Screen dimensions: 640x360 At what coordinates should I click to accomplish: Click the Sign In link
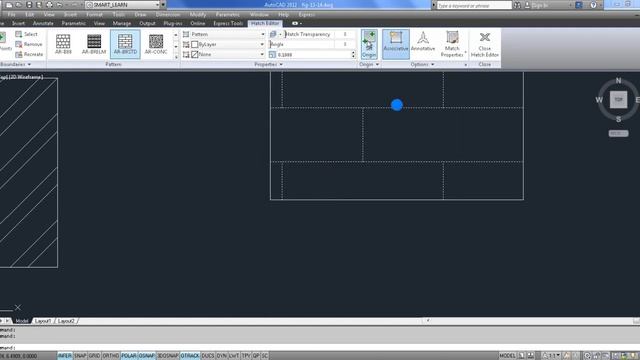pyautogui.click(x=540, y=5)
